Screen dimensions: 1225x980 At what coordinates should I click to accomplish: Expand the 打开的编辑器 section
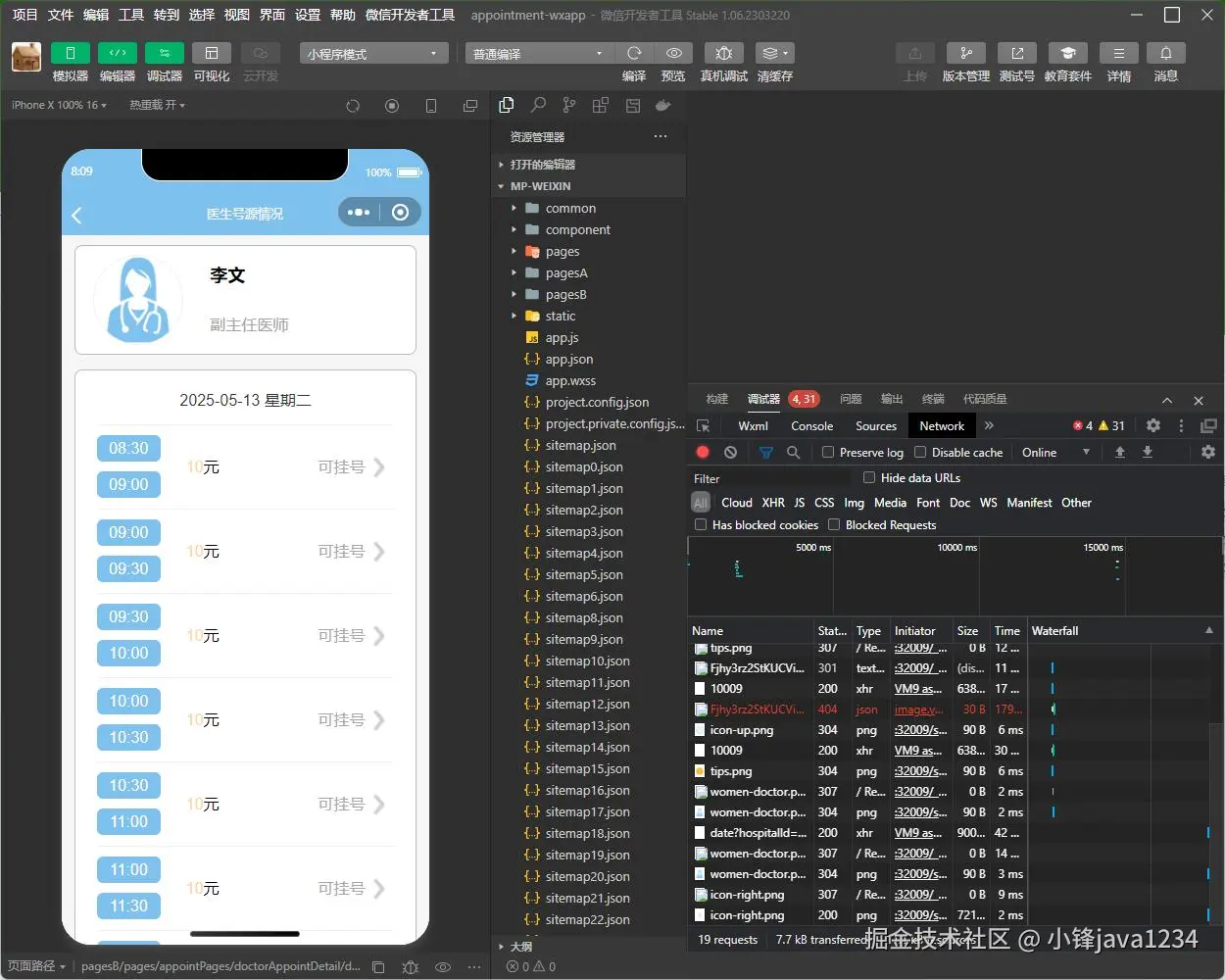point(588,165)
